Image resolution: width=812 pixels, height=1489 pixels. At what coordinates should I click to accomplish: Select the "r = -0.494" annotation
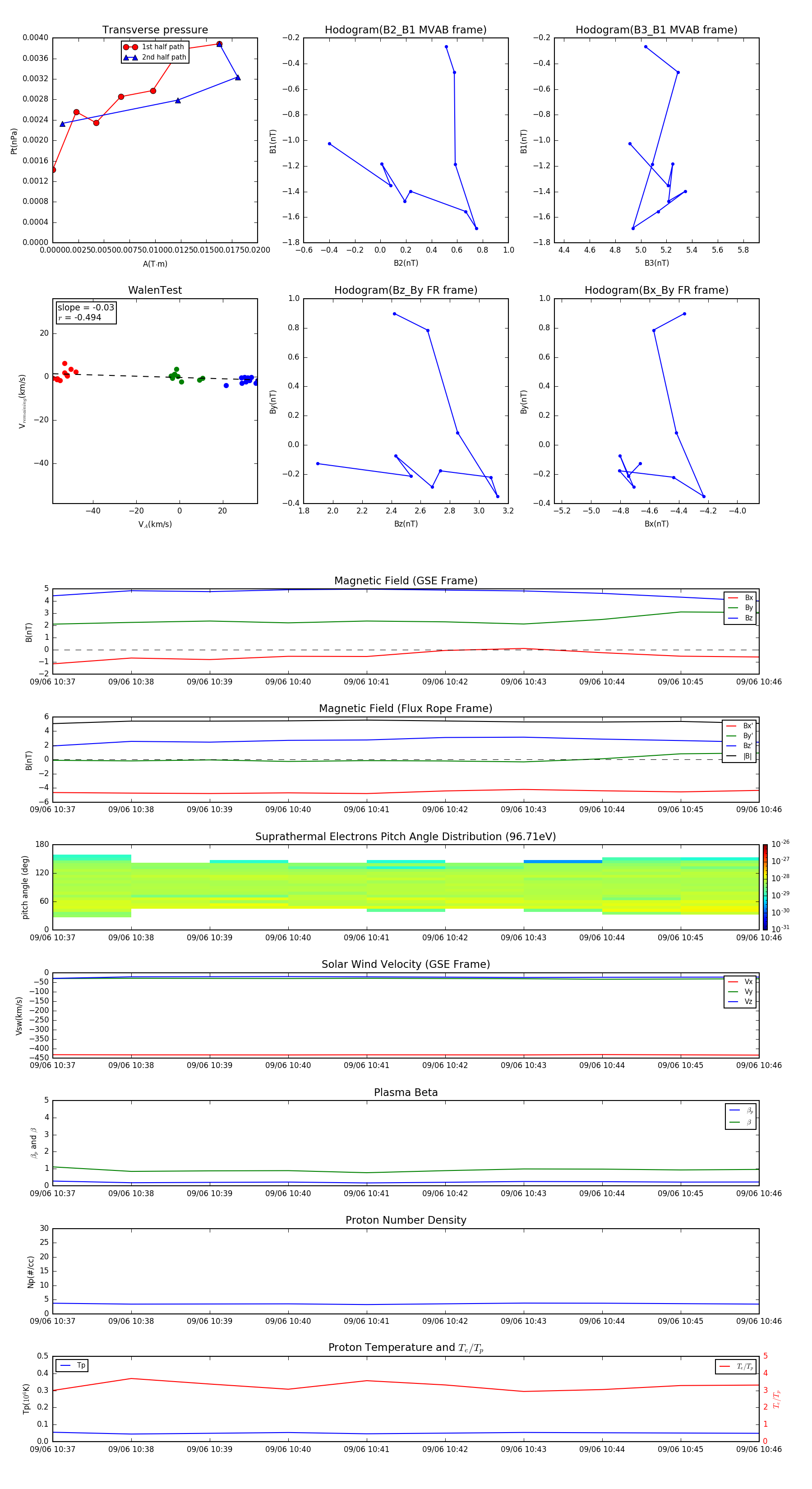click(80, 317)
